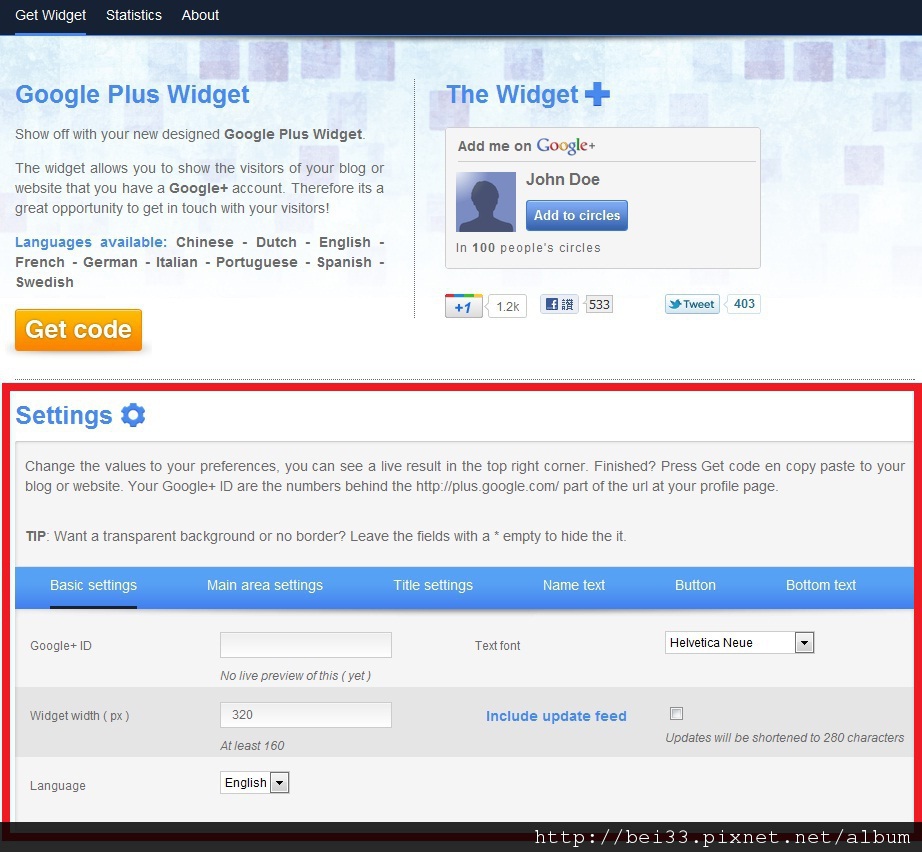Image resolution: width=922 pixels, height=852 pixels.
Task: Switch to Title settings tab
Action: point(433,585)
